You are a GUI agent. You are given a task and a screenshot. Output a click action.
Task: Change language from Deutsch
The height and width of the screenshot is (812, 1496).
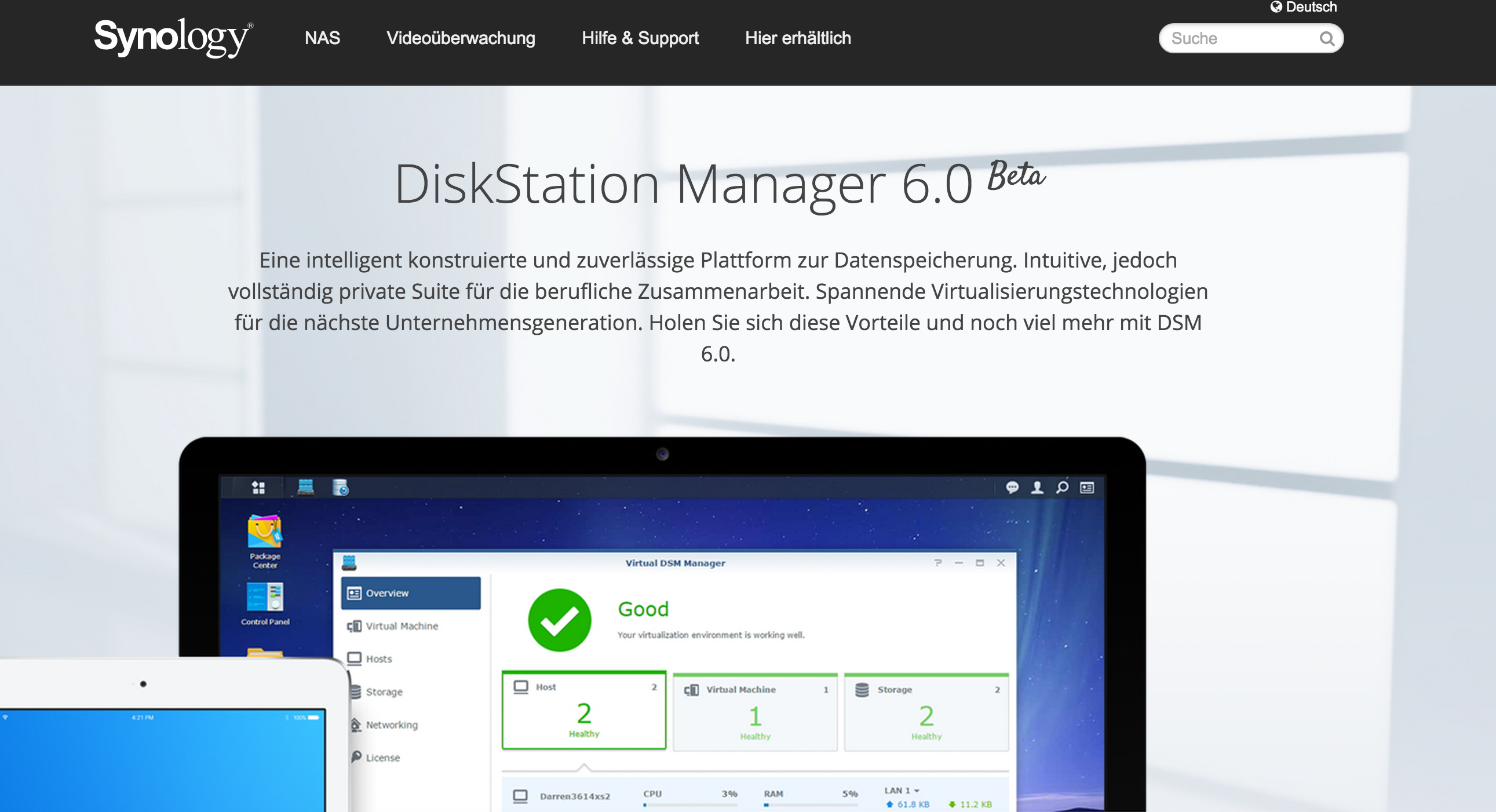pyautogui.click(x=1311, y=7)
